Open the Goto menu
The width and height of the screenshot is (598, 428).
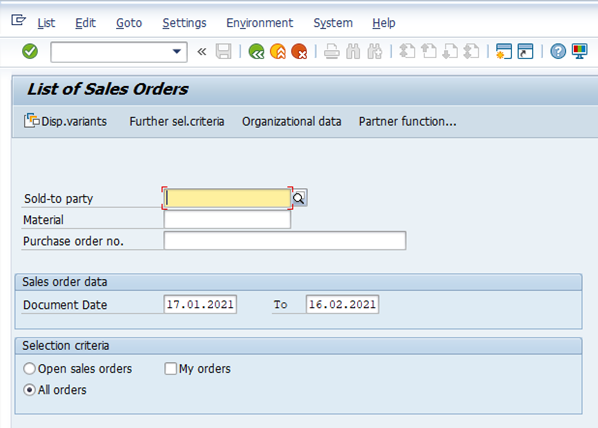129,23
